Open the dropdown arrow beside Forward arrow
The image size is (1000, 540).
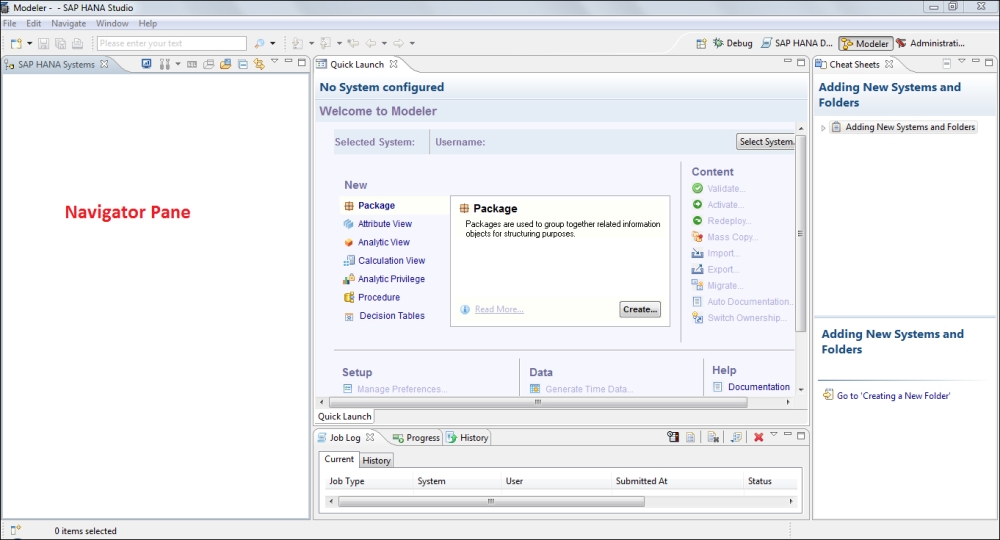412,43
